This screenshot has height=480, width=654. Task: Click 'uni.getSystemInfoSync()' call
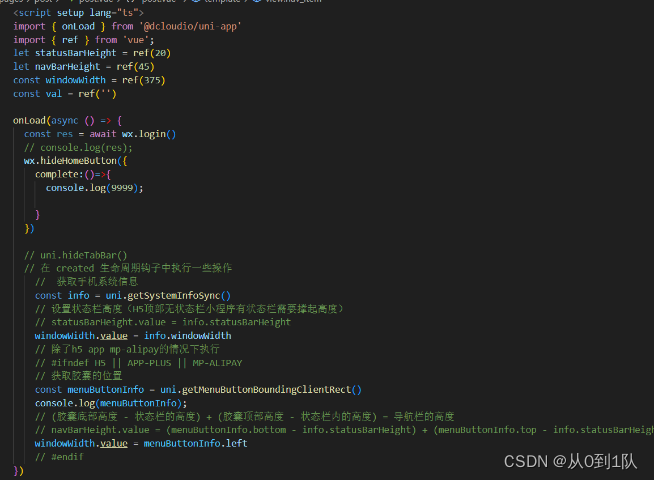[x=168, y=296]
